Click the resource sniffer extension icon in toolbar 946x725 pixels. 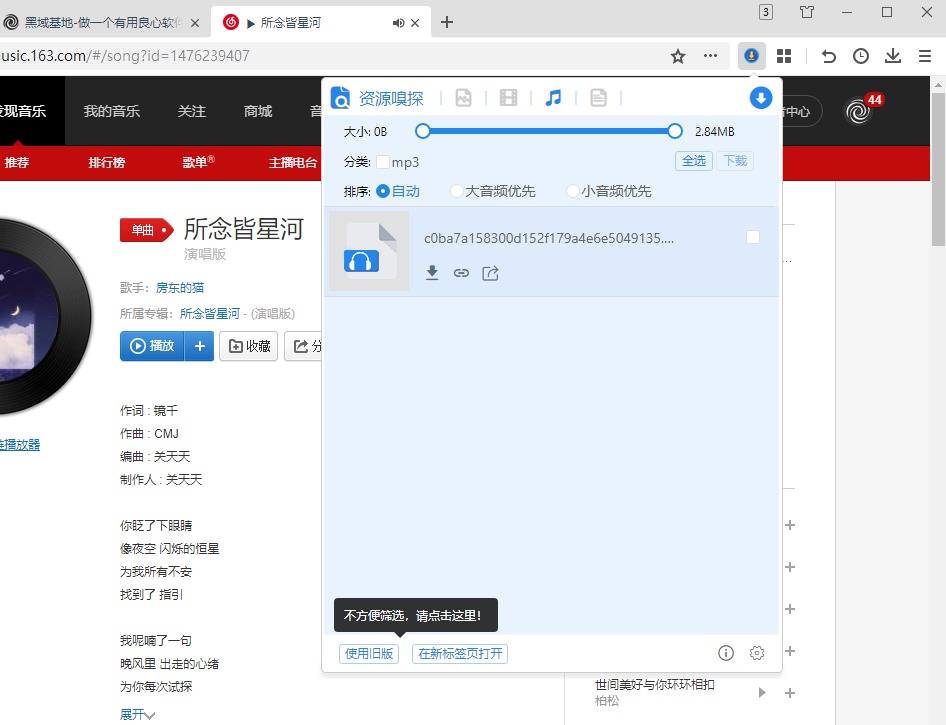752,56
